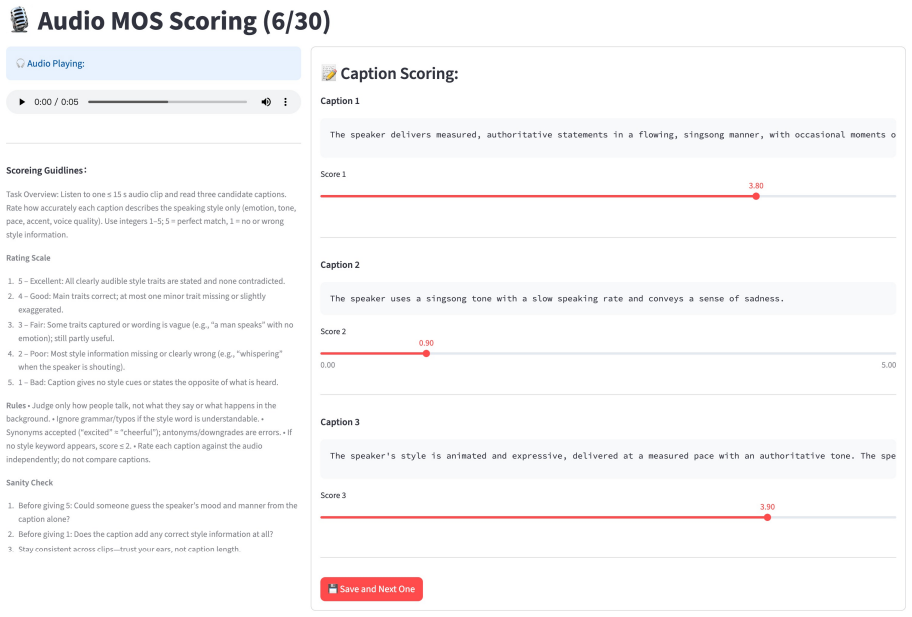
Task: Click the Score 2 slider handle at 0.90
Action: click(x=426, y=354)
